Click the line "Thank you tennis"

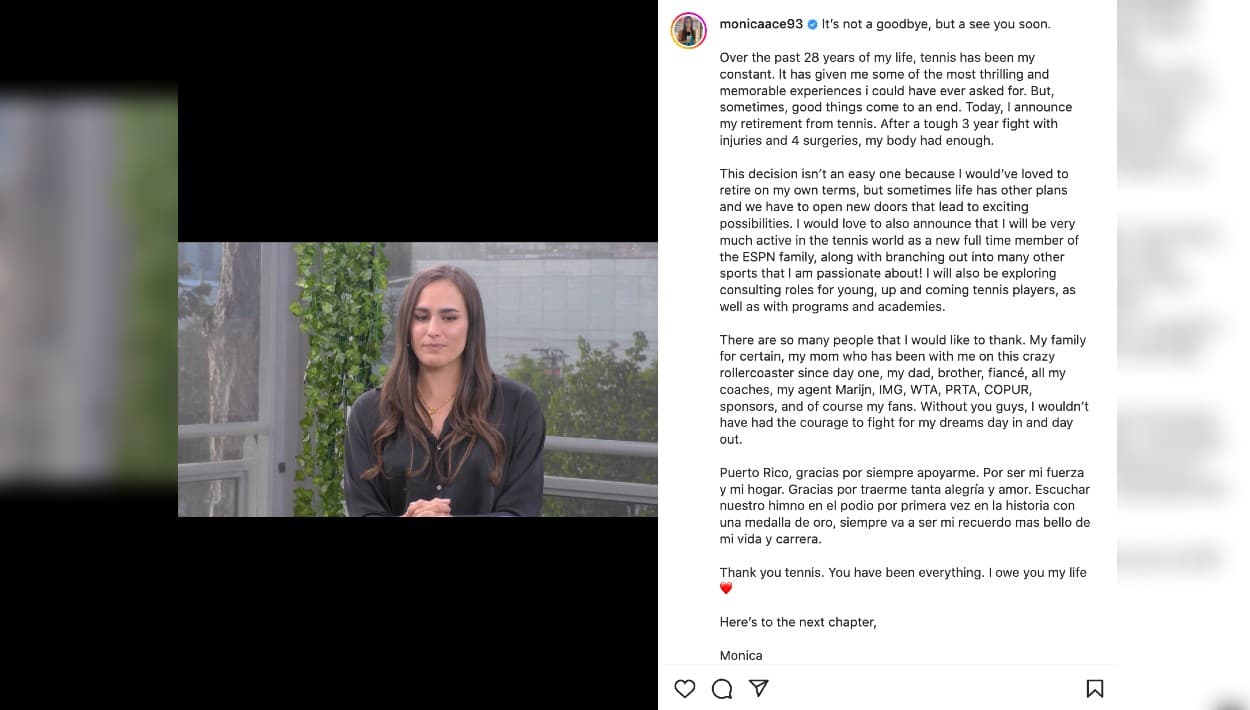902,572
